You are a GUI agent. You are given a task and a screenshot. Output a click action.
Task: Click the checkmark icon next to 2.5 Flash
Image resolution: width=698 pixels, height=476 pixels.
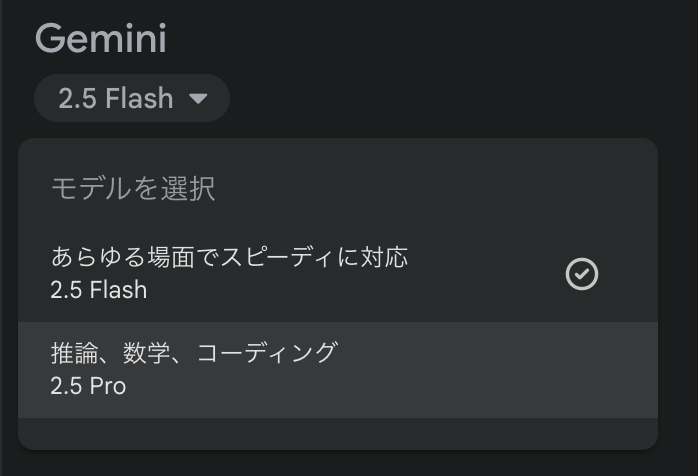click(581, 274)
